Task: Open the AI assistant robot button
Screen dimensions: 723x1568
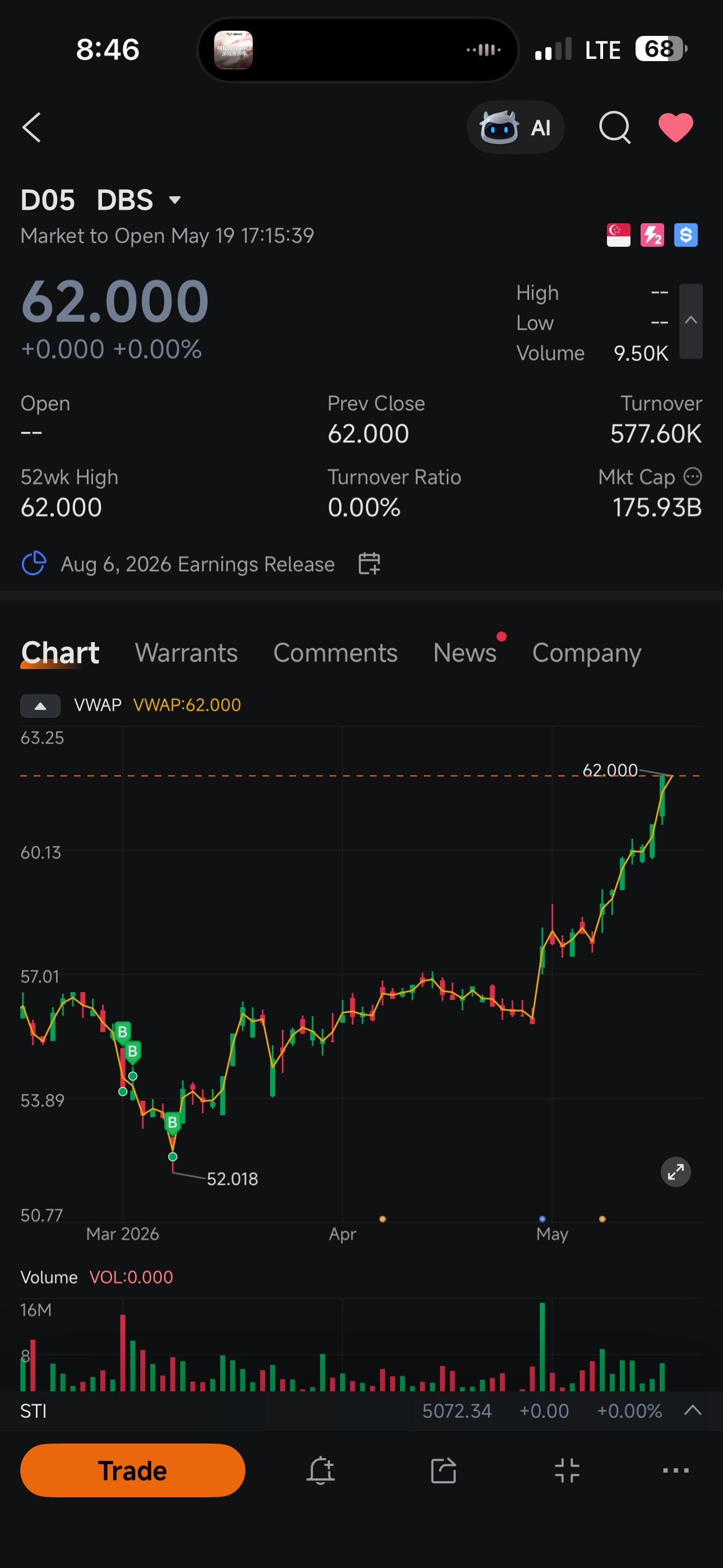Action: [x=516, y=127]
